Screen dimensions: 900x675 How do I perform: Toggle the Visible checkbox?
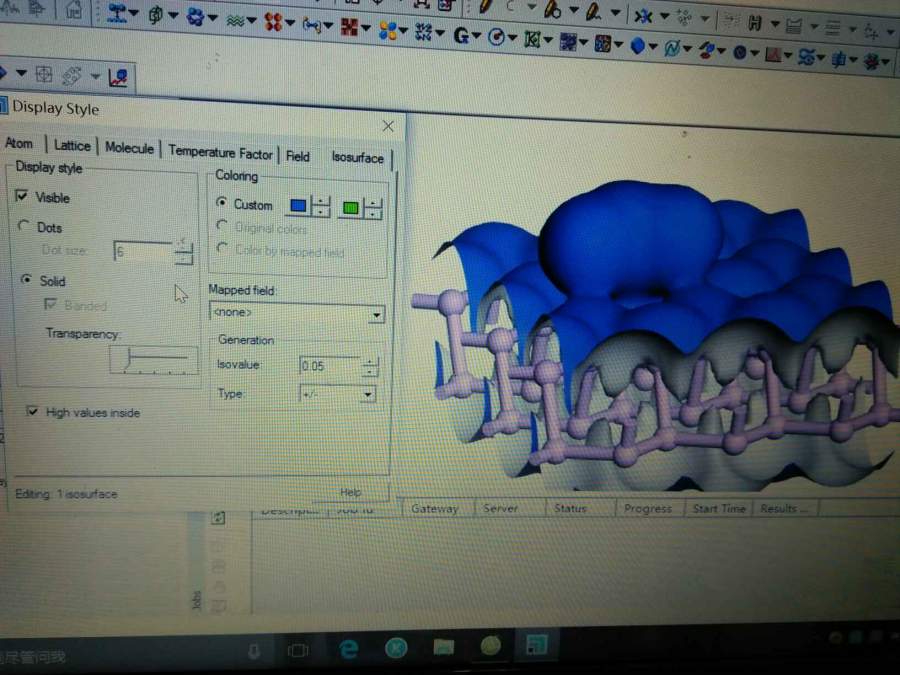(x=22, y=196)
